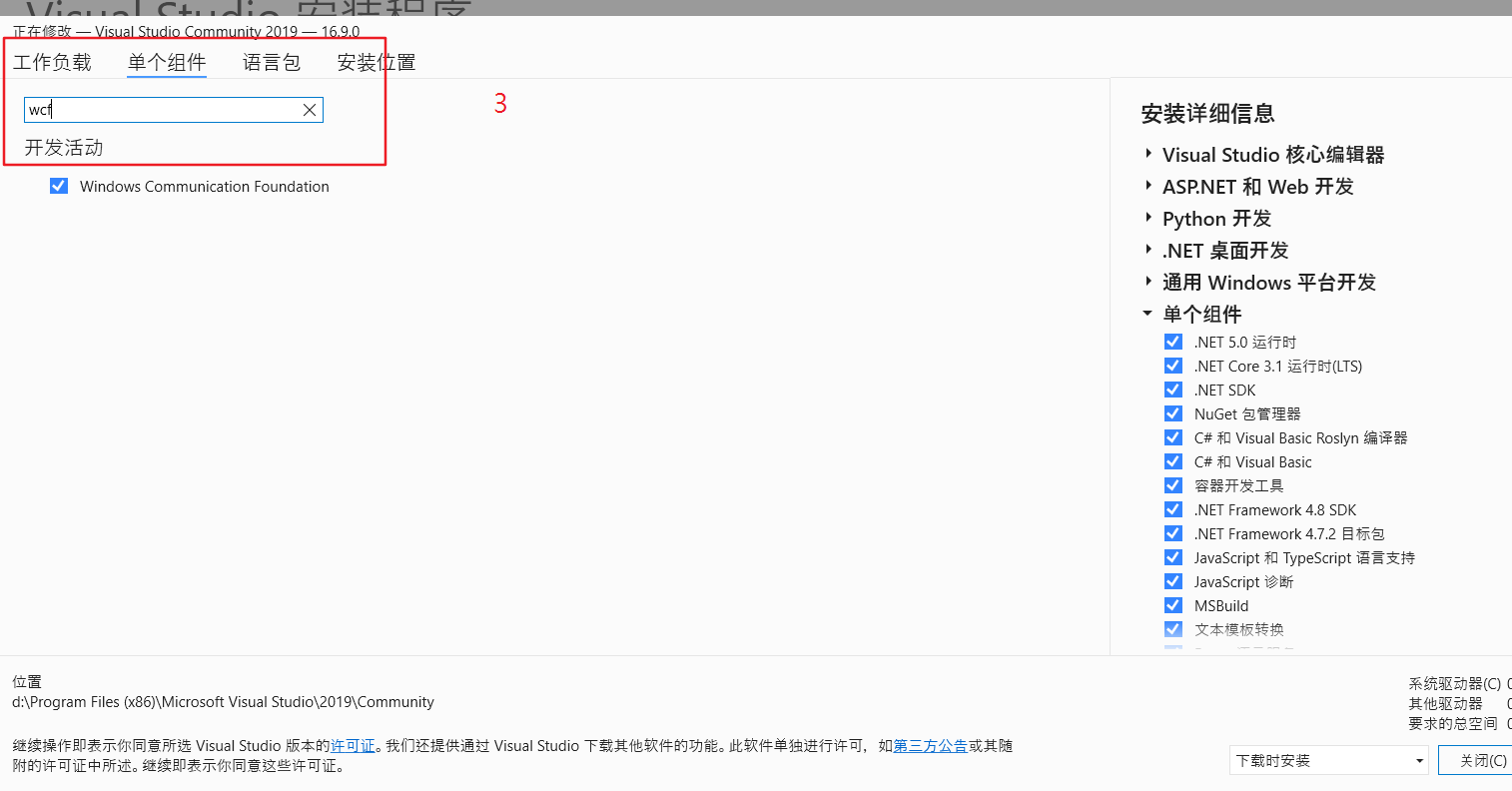
Task: Clear the wcf search box with X icon
Action: click(310, 110)
